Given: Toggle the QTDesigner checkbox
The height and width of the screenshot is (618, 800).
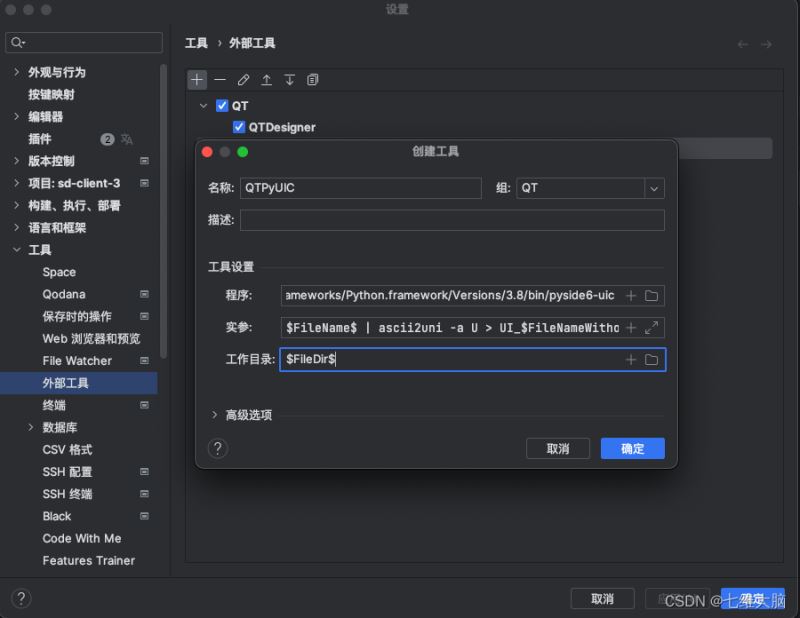Looking at the screenshot, I should tap(239, 127).
